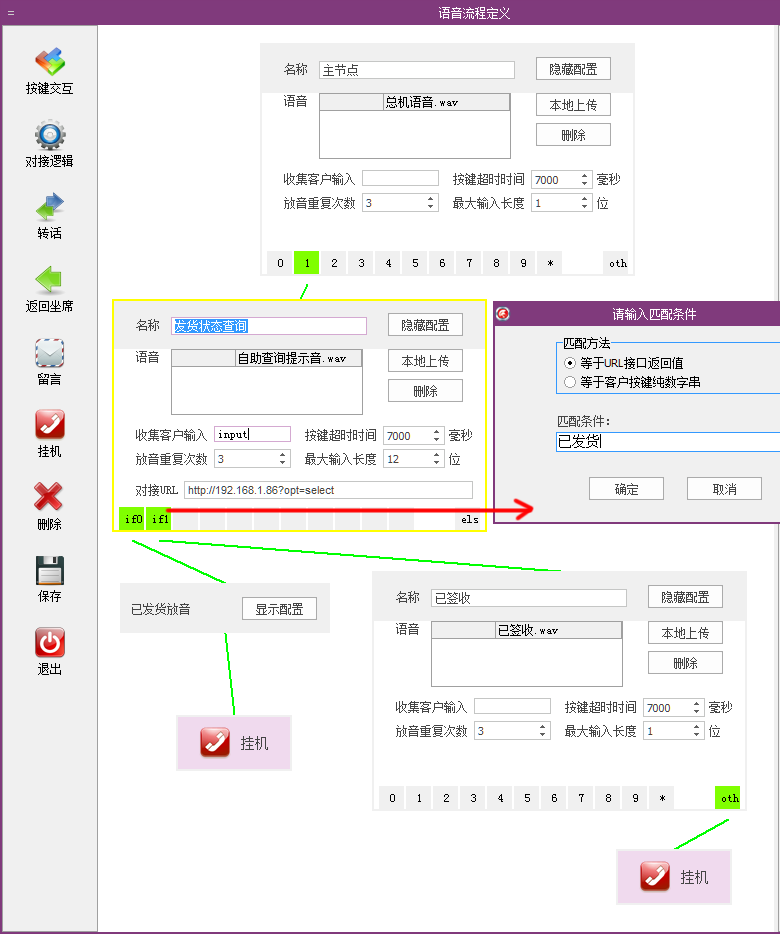Image resolution: width=780 pixels, height=935 pixels.
Task: Decrease 放音重复次数 in the 主节点 panel
Action: click(431, 207)
